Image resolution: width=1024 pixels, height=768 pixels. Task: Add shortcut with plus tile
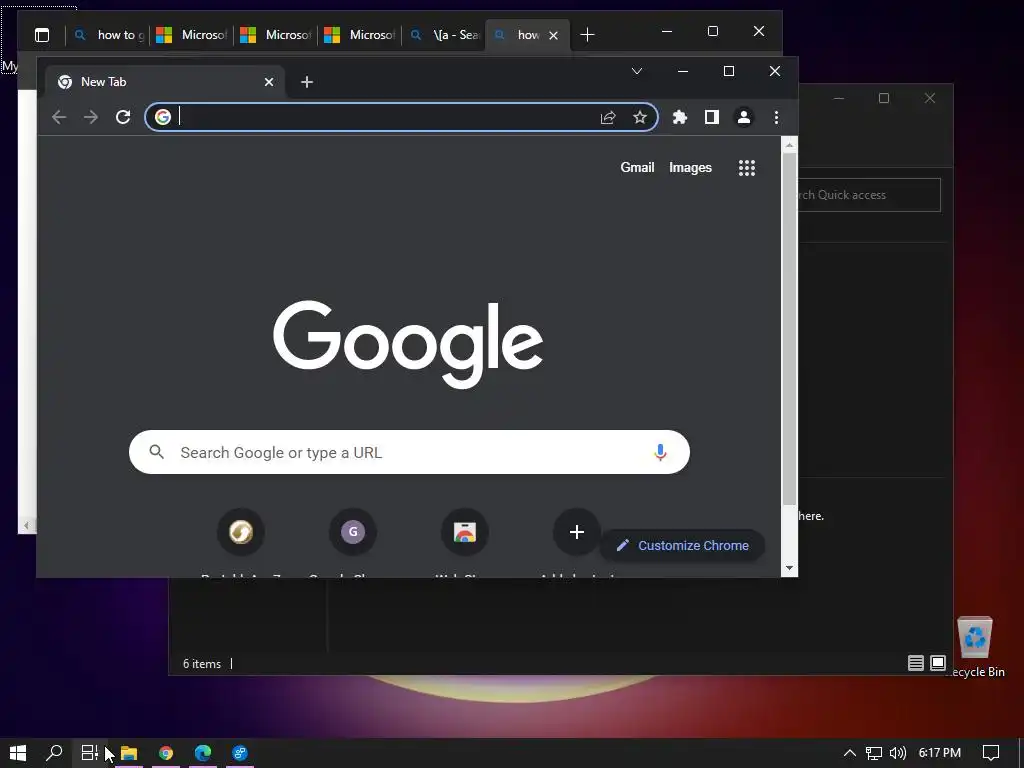(x=576, y=532)
